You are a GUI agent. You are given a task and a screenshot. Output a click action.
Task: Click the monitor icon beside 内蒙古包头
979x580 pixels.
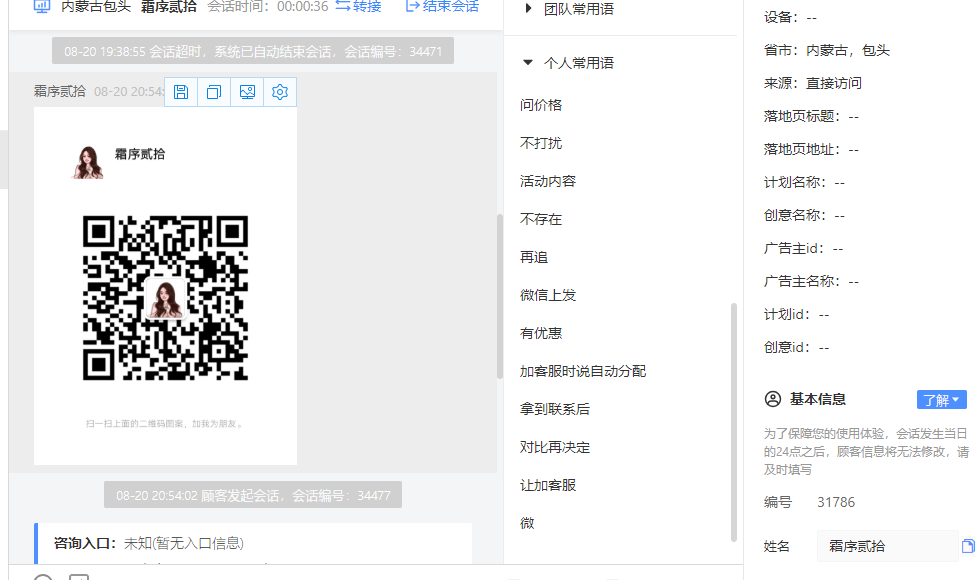coord(42,7)
